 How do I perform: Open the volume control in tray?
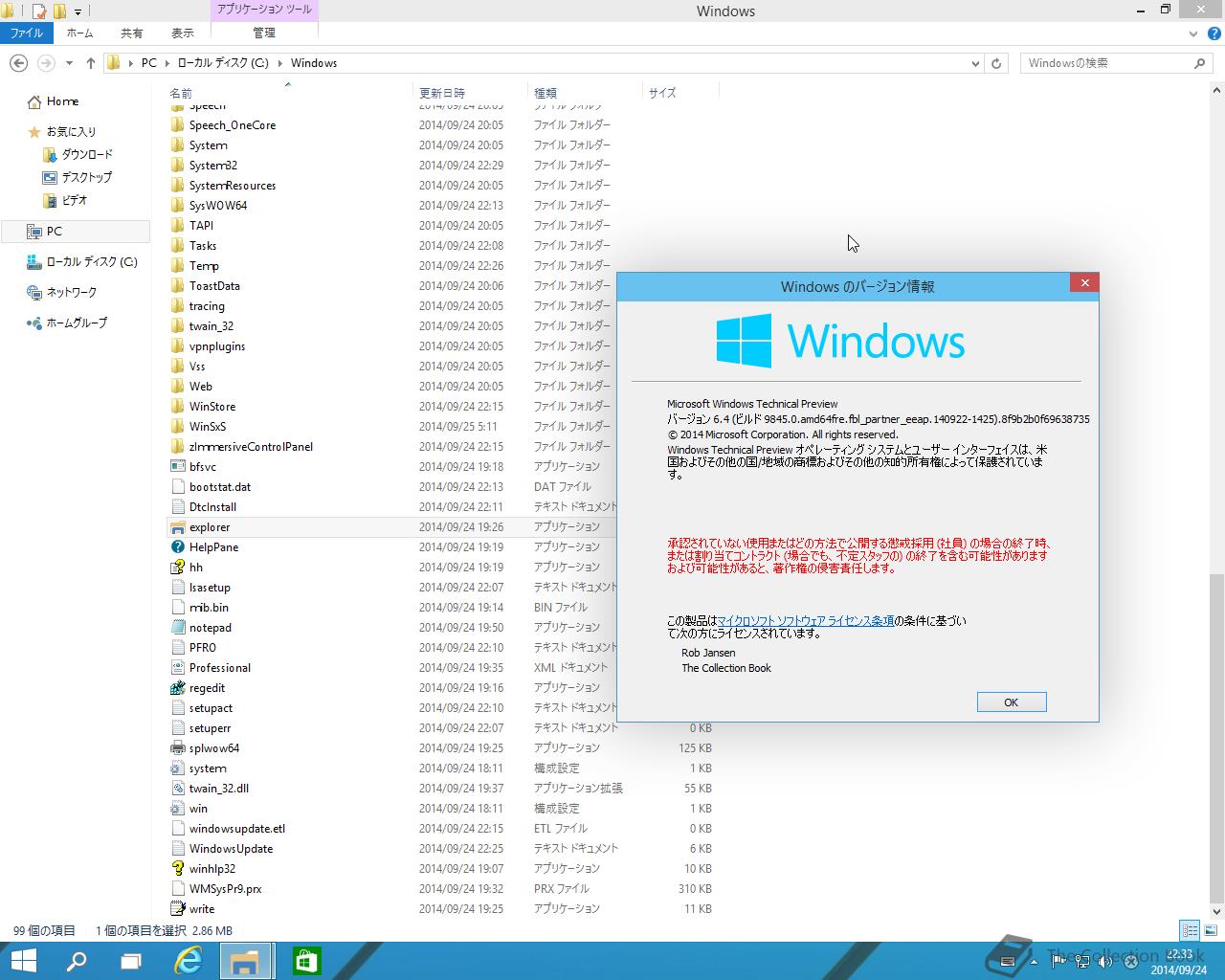pos(1104,961)
